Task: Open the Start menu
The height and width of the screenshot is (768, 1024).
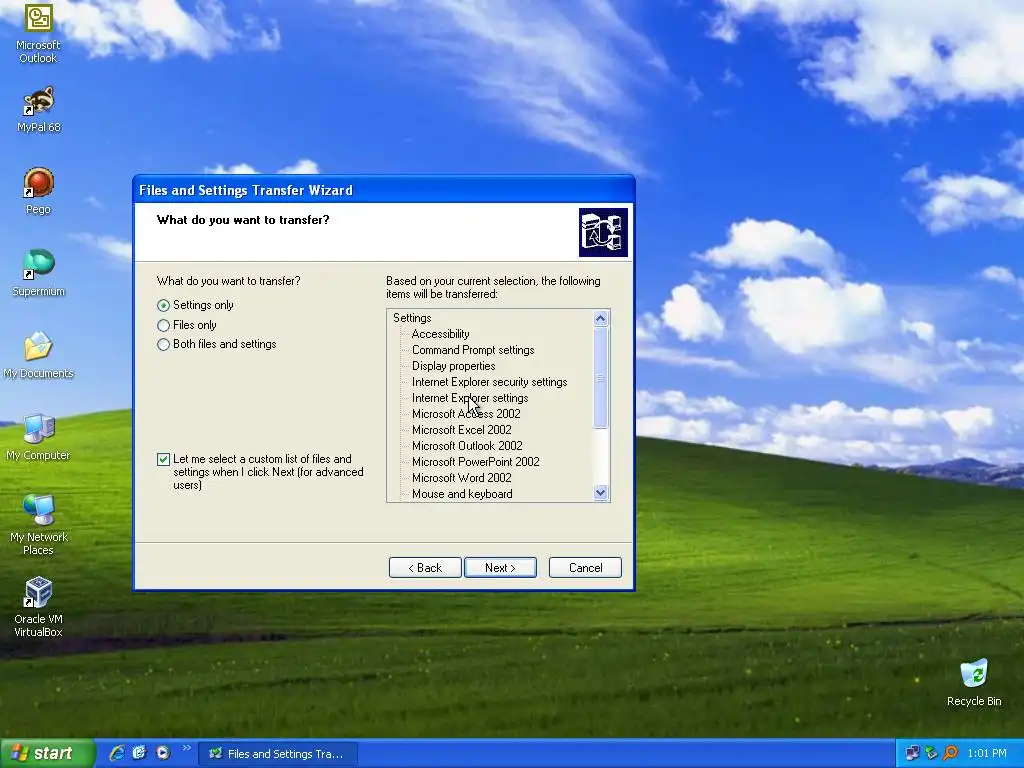Action: (47, 753)
